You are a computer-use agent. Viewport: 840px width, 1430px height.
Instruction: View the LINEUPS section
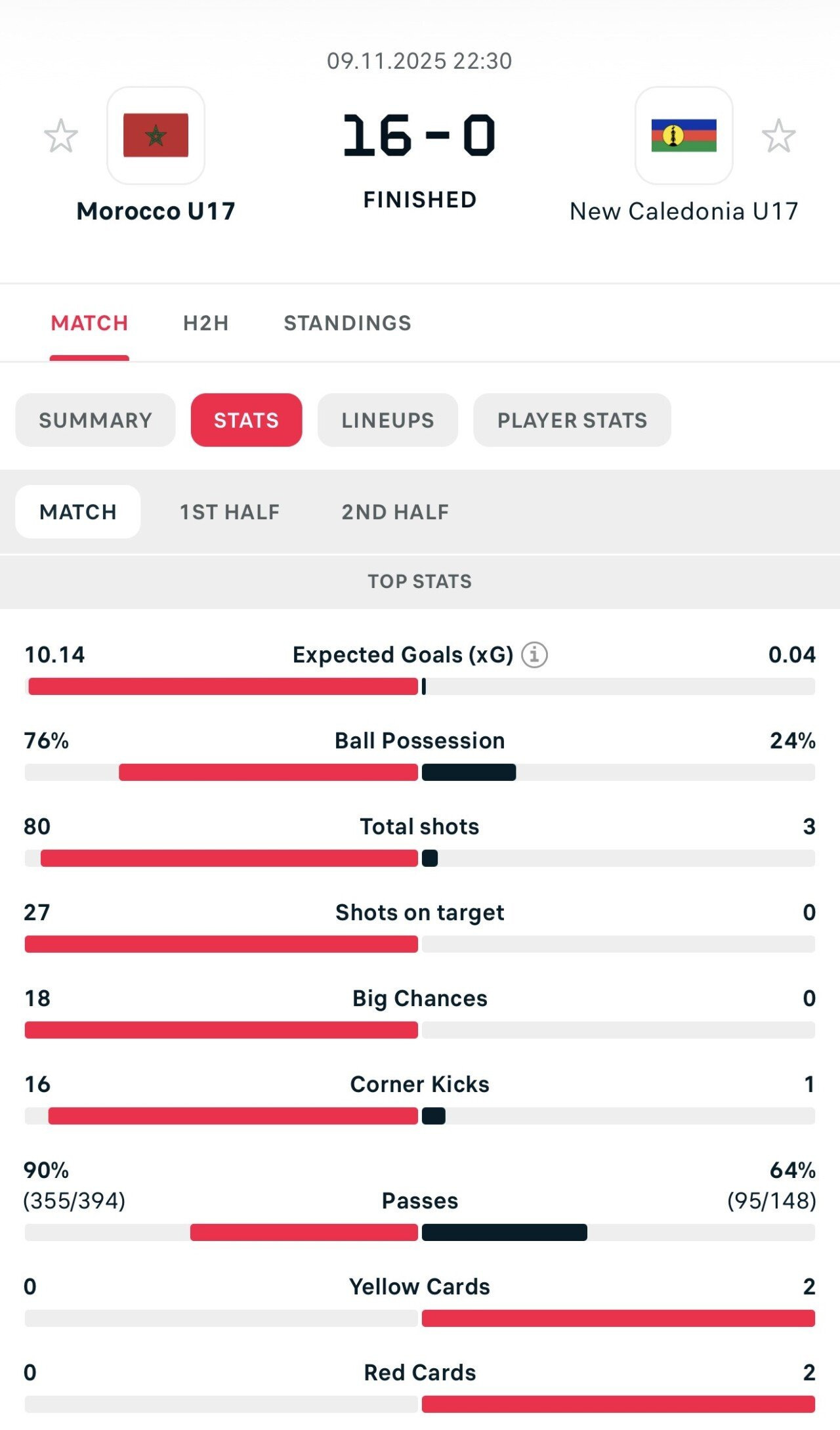coord(387,420)
